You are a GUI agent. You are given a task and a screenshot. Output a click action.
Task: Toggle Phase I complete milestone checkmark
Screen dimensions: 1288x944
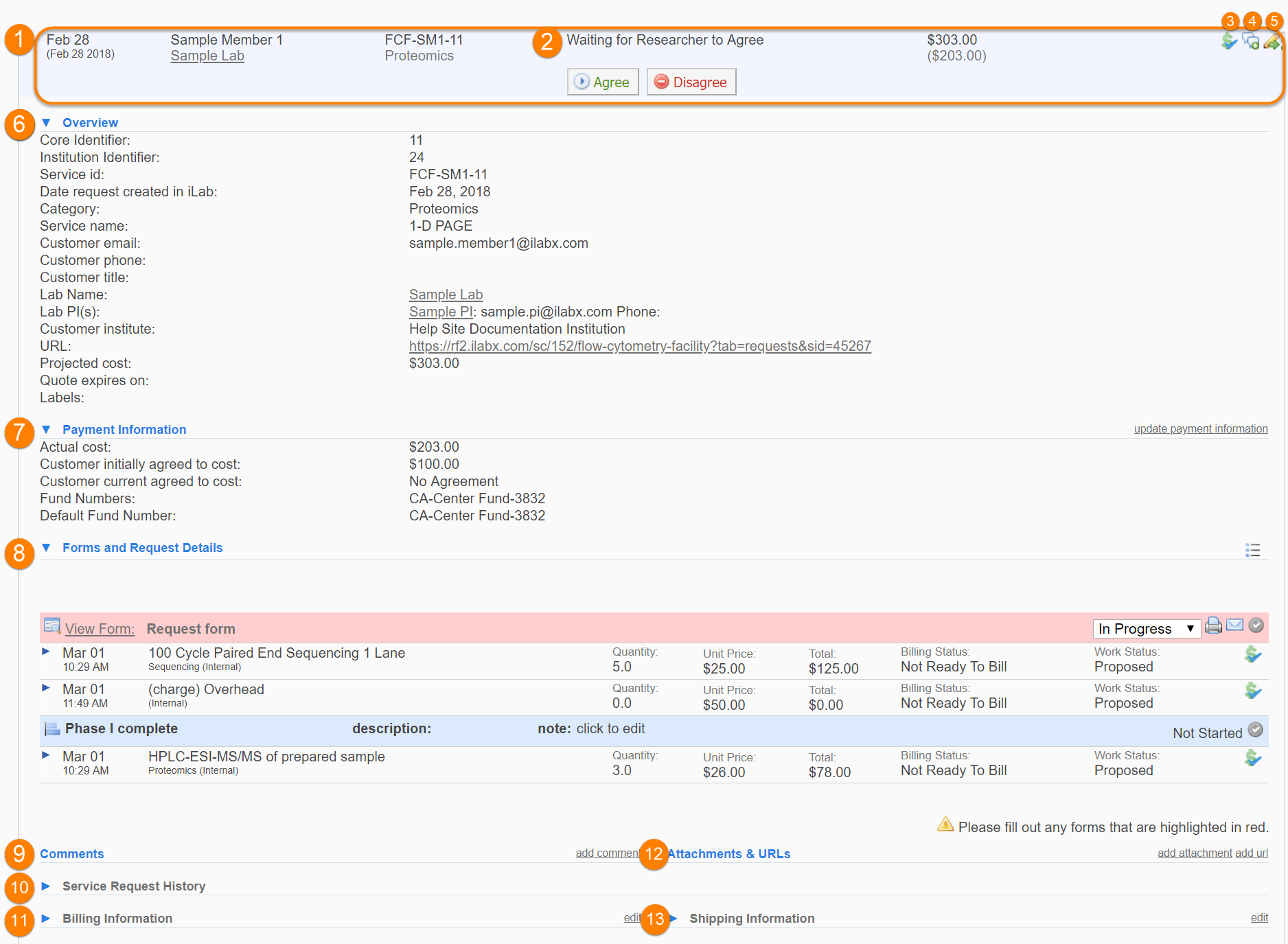pyautogui.click(x=1255, y=730)
